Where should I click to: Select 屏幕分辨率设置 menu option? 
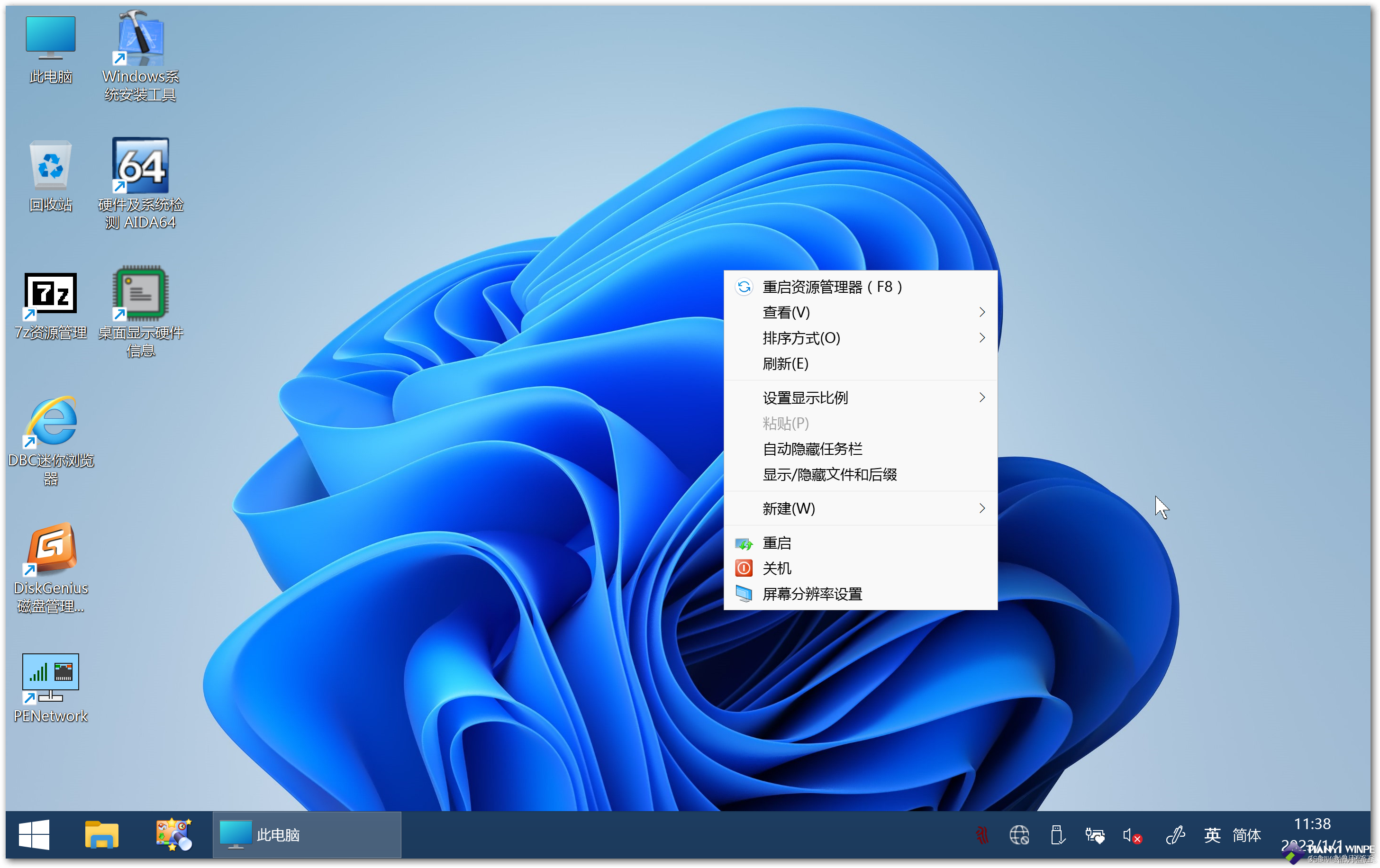814,594
